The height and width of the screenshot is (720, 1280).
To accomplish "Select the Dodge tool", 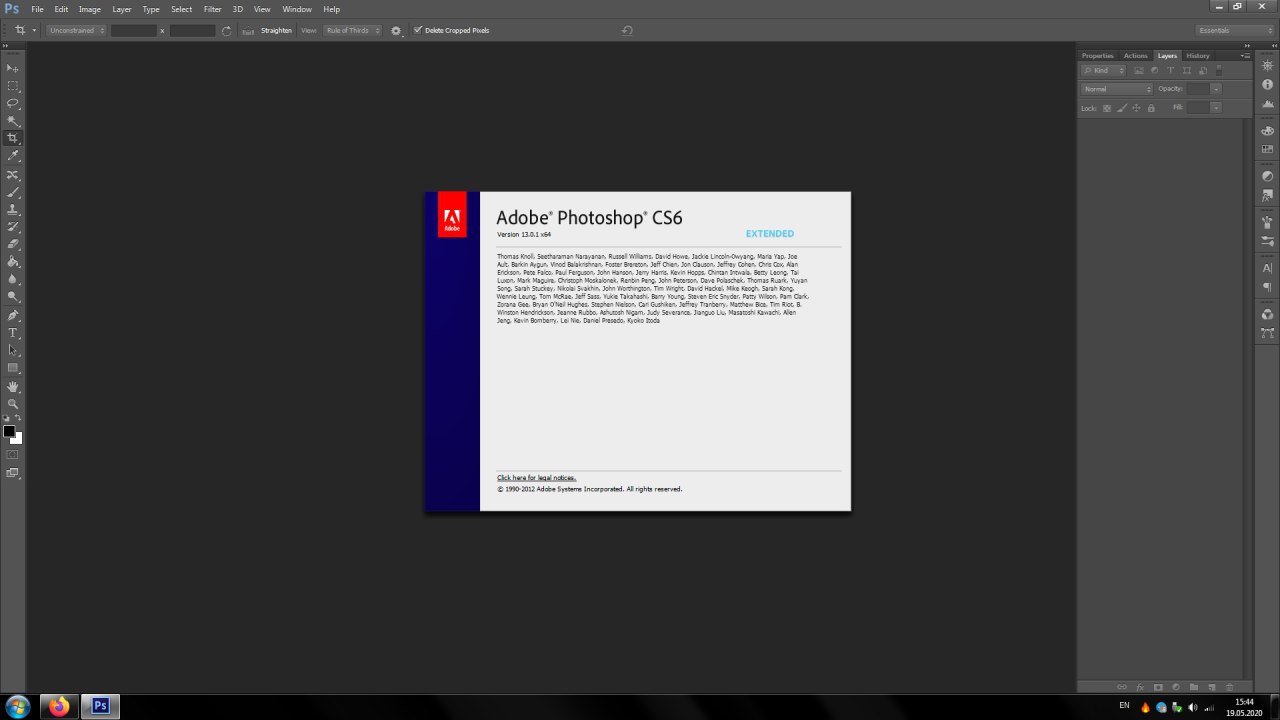I will (13, 297).
